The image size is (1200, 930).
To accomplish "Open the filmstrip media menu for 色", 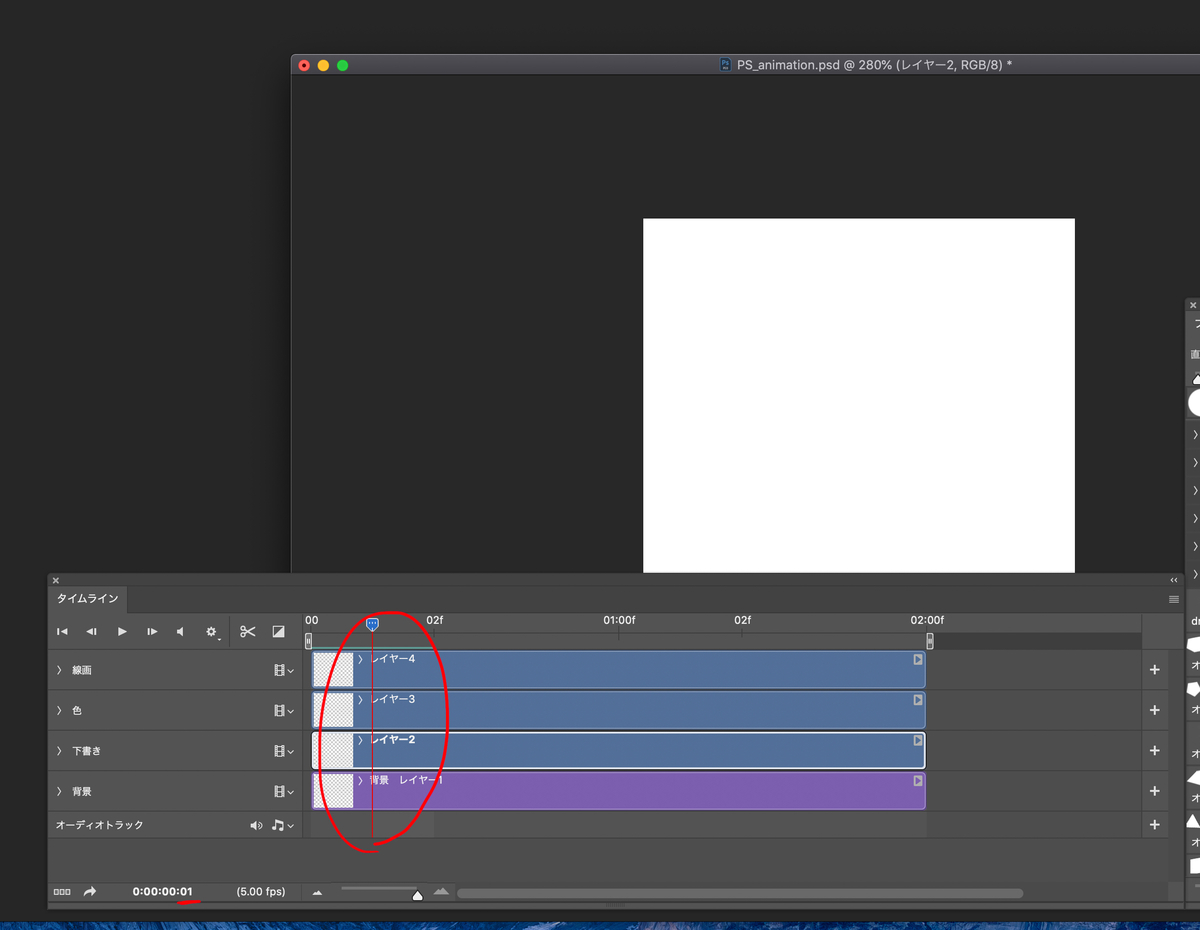I will pyautogui.click(x=284, y=710).
